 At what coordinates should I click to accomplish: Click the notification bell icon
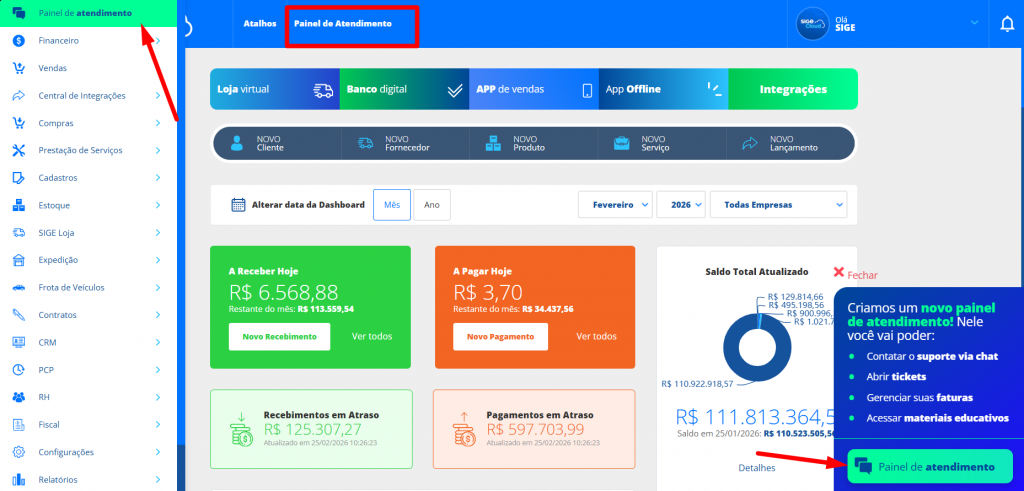[1006, 24]
